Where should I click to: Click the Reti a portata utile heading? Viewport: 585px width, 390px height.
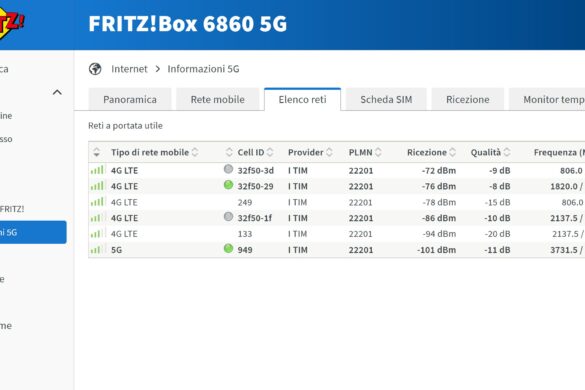(x=125, y=126)
